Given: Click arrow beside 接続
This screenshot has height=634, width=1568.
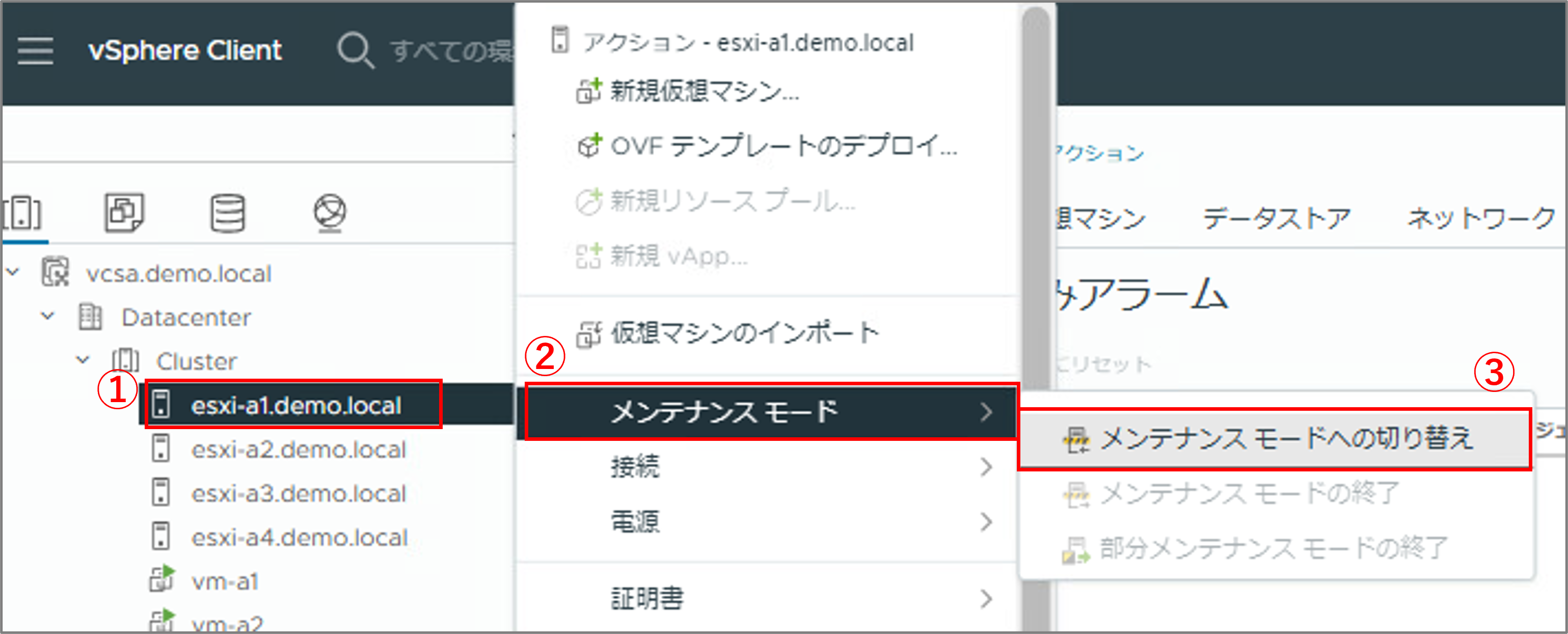Looking at the screenshot, I should pyautogui.click(x=987, y=467).
